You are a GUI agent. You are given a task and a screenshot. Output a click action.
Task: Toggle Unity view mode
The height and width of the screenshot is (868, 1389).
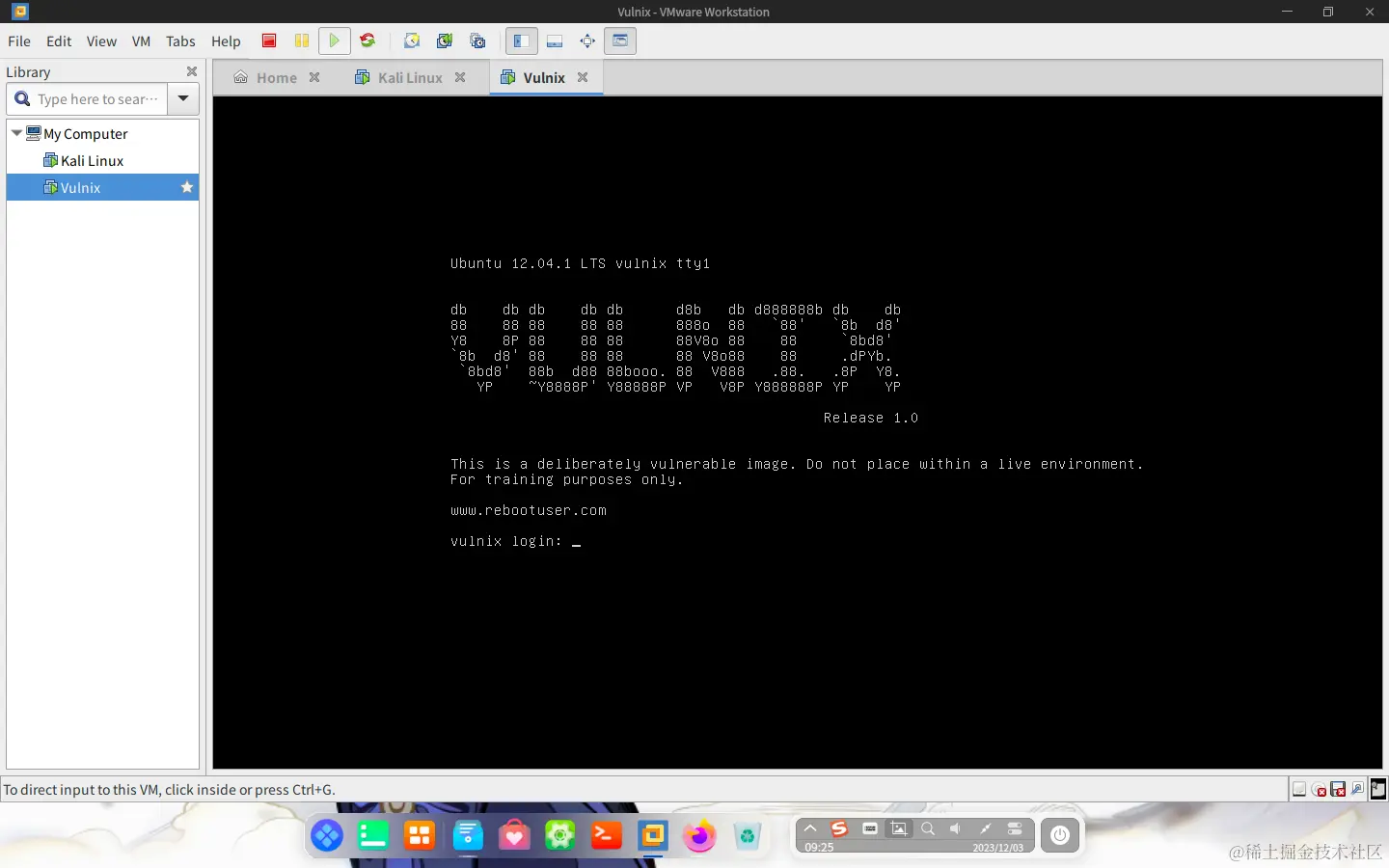pos(620,41)
